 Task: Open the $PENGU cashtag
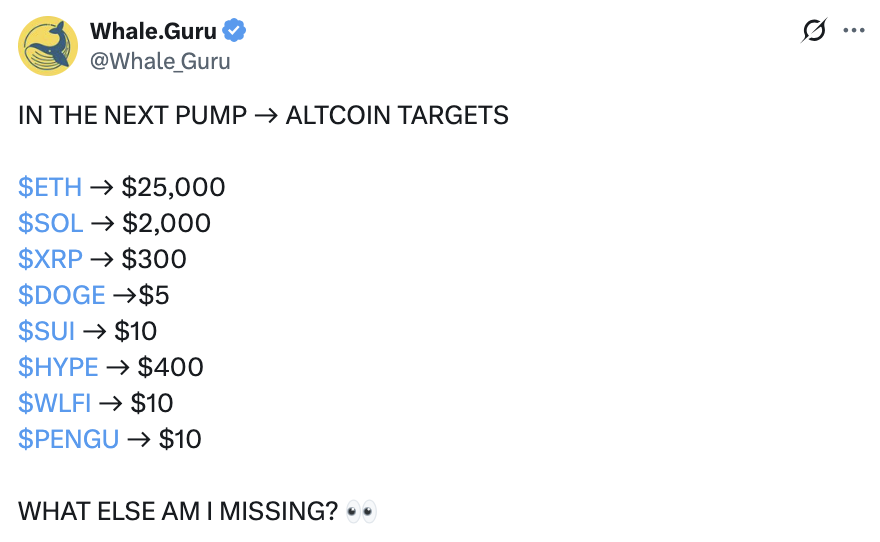click(68, 439)
